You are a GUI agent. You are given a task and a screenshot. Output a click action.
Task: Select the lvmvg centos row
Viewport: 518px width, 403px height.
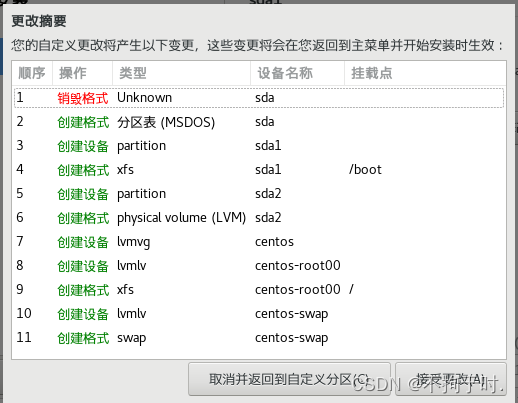[259, 242]
